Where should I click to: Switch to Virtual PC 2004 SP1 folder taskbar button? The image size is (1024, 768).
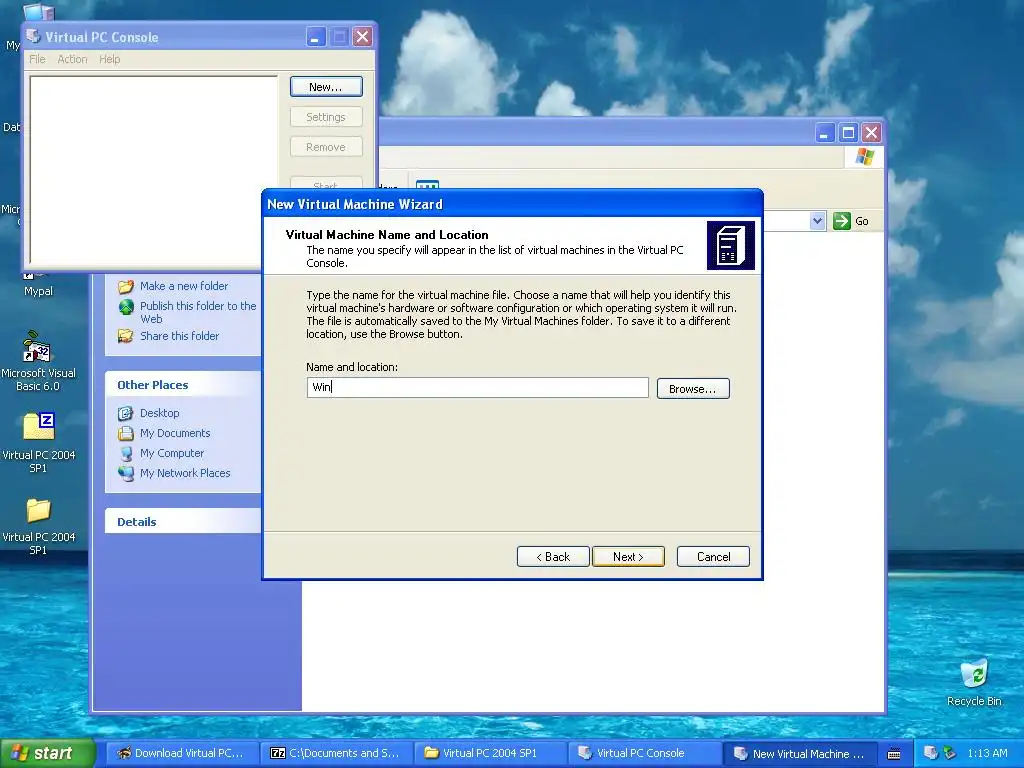(490, 753)
